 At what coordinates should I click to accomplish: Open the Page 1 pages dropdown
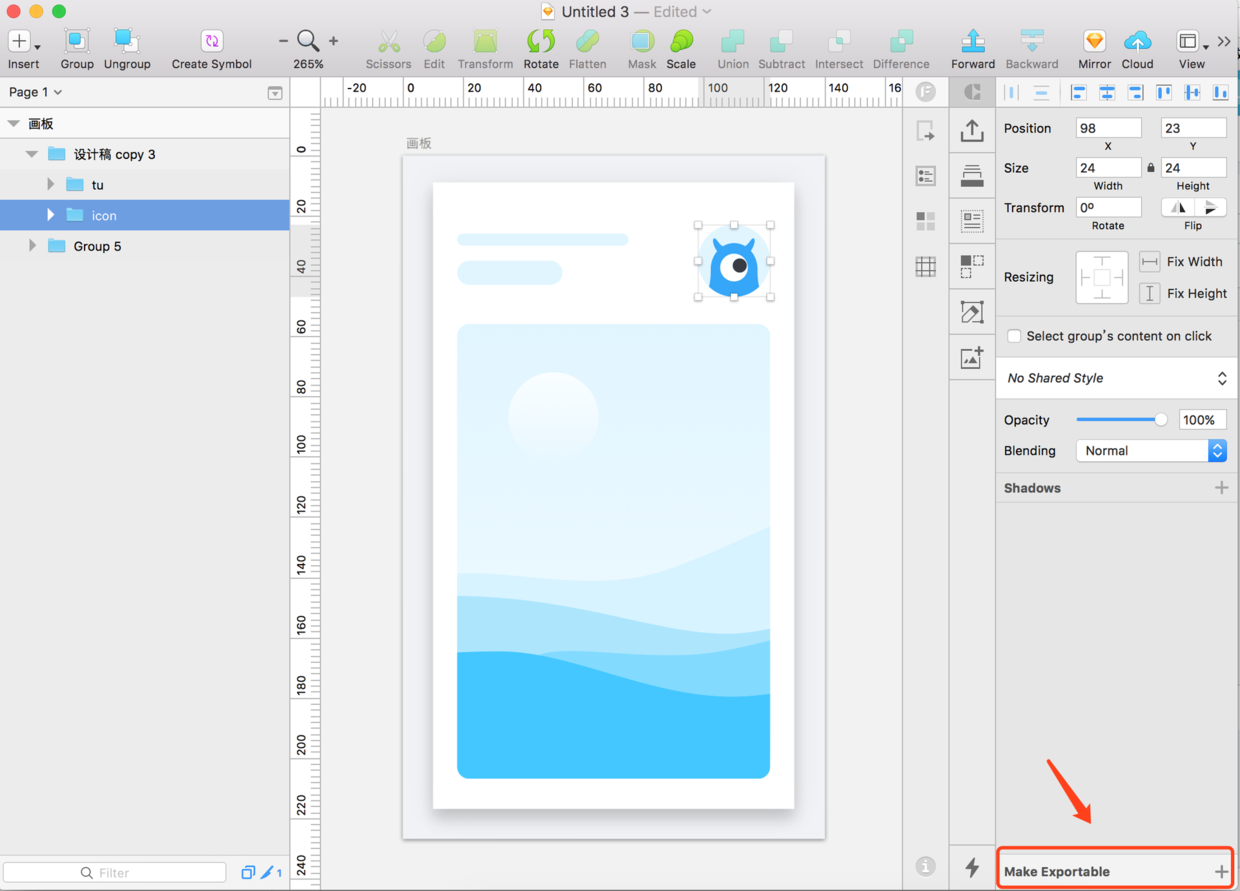[x=35, y=92]
